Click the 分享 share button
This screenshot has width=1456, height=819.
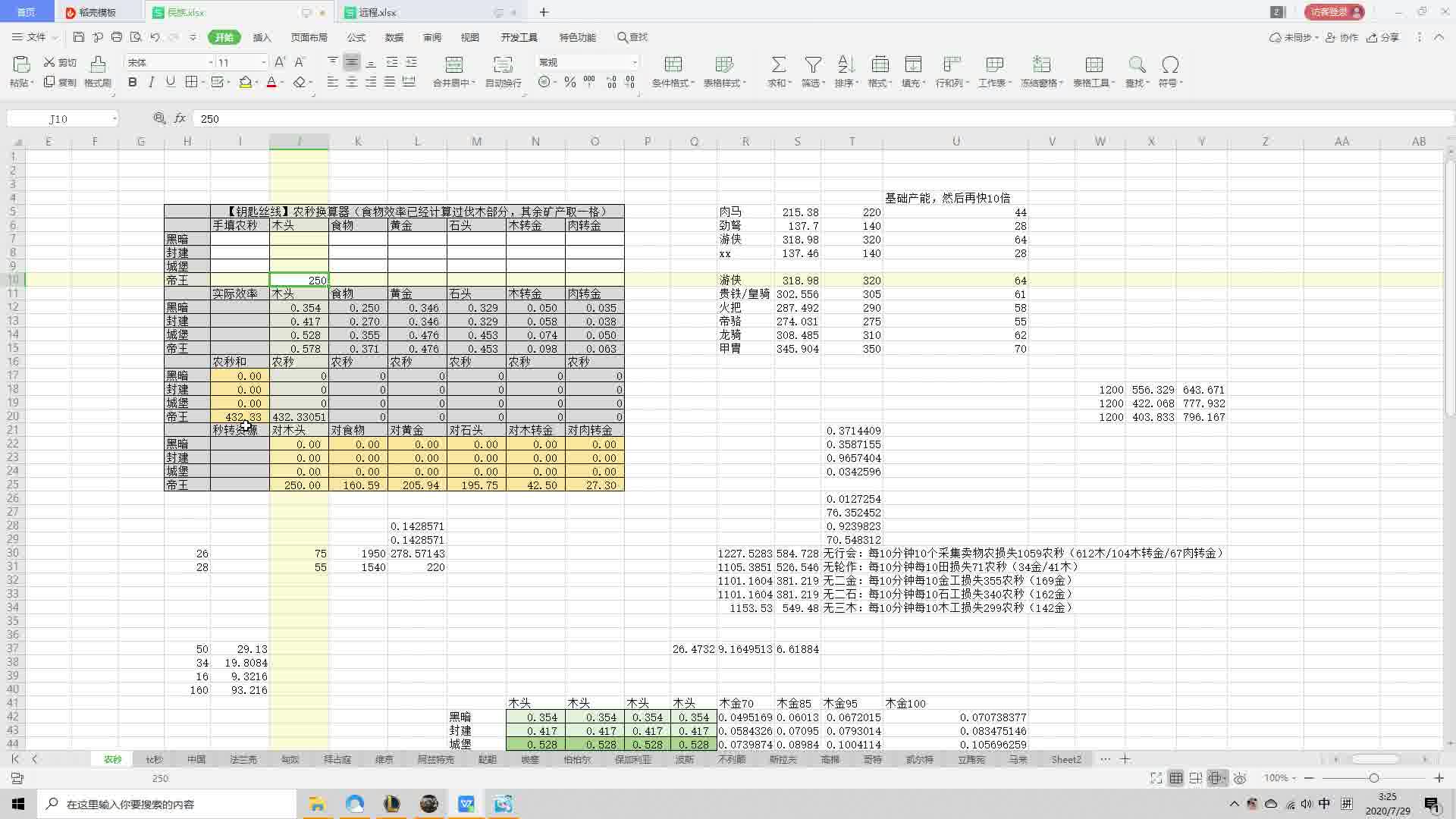point(1382,37)
